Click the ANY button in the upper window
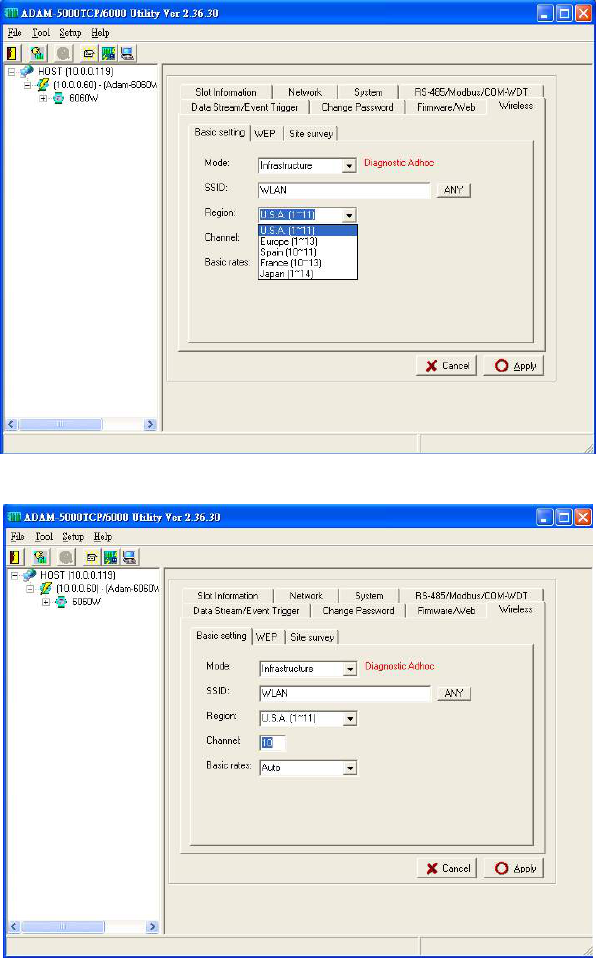Image resolution: width=596 pixels, height=958 pixels. 454,190
